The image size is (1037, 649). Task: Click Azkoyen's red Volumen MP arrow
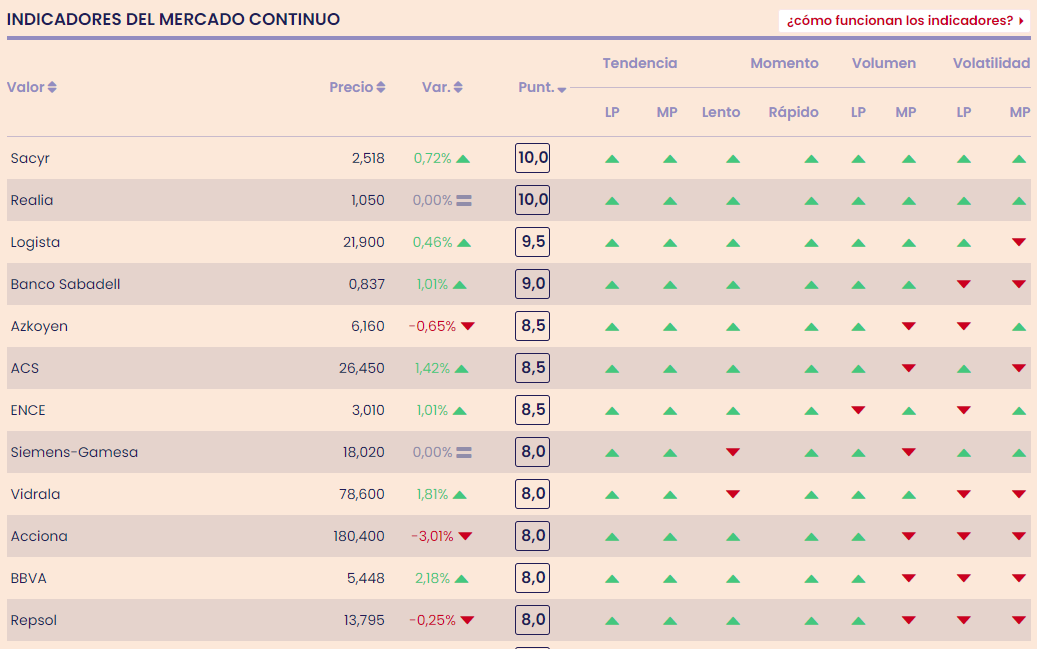tap(909, 326)
